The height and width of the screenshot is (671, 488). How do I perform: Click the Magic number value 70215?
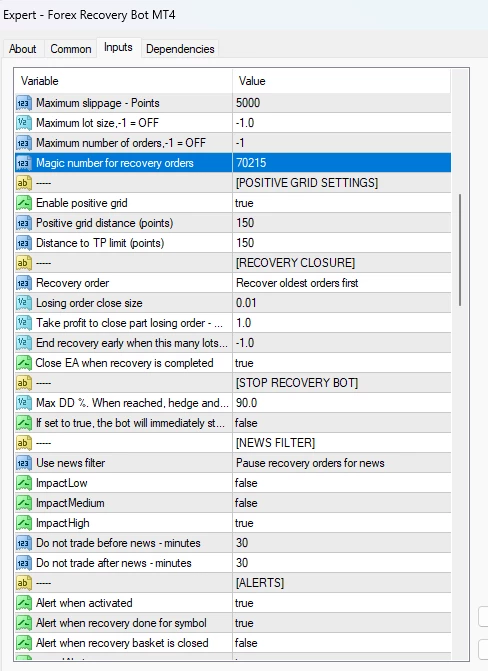tap(342, 163)
